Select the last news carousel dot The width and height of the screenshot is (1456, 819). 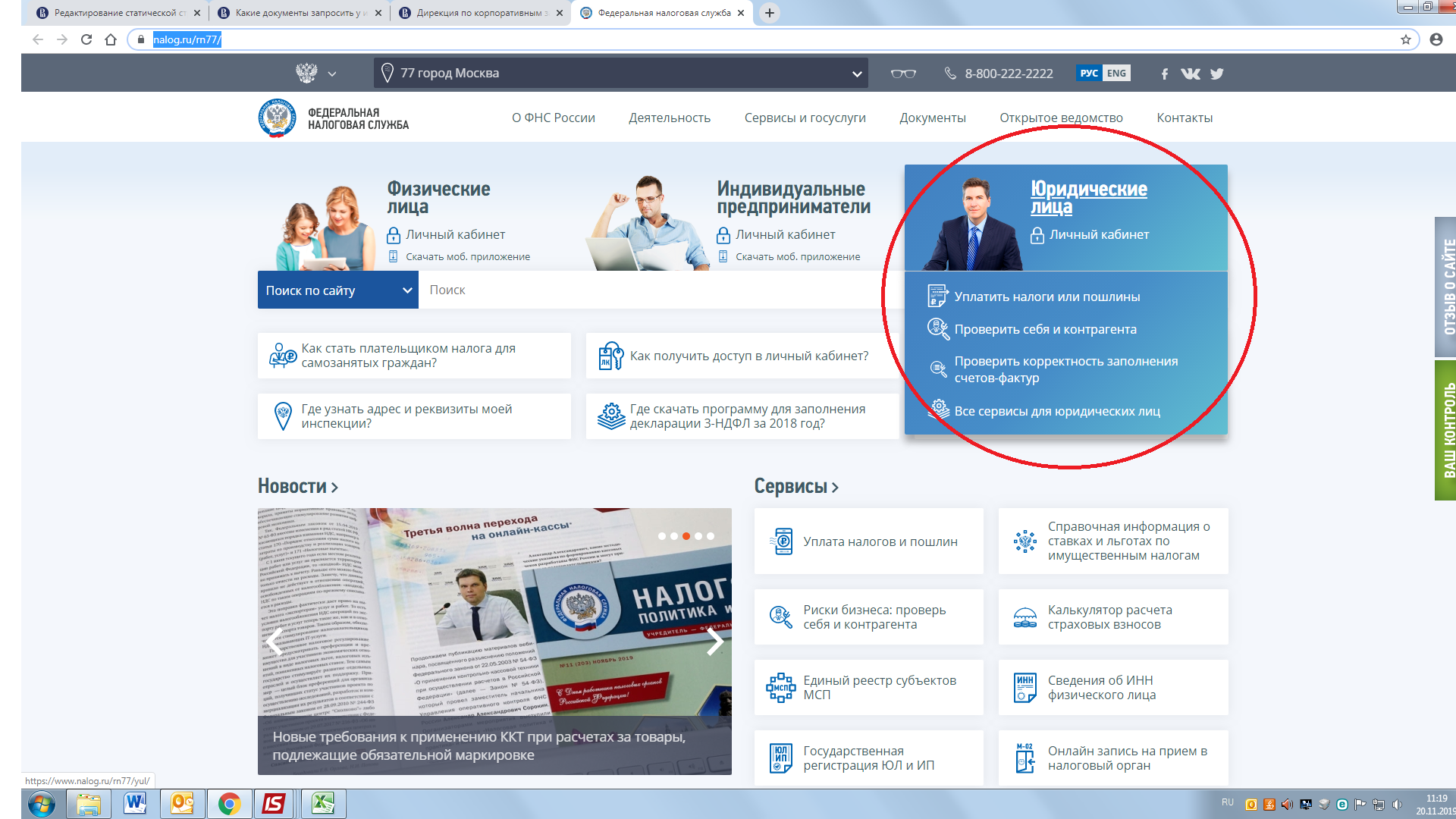click(710, 536)
